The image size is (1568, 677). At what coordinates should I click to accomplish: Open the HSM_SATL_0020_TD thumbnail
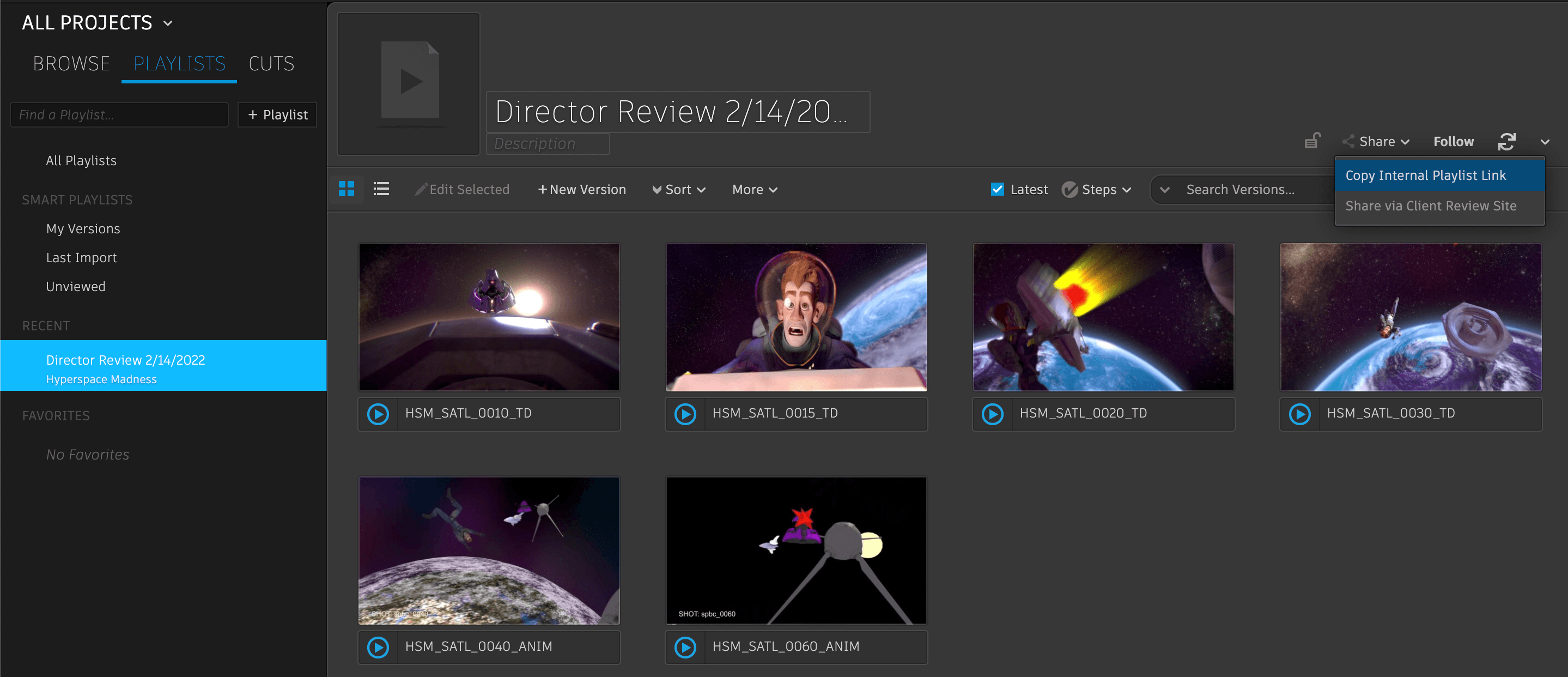1104,317
